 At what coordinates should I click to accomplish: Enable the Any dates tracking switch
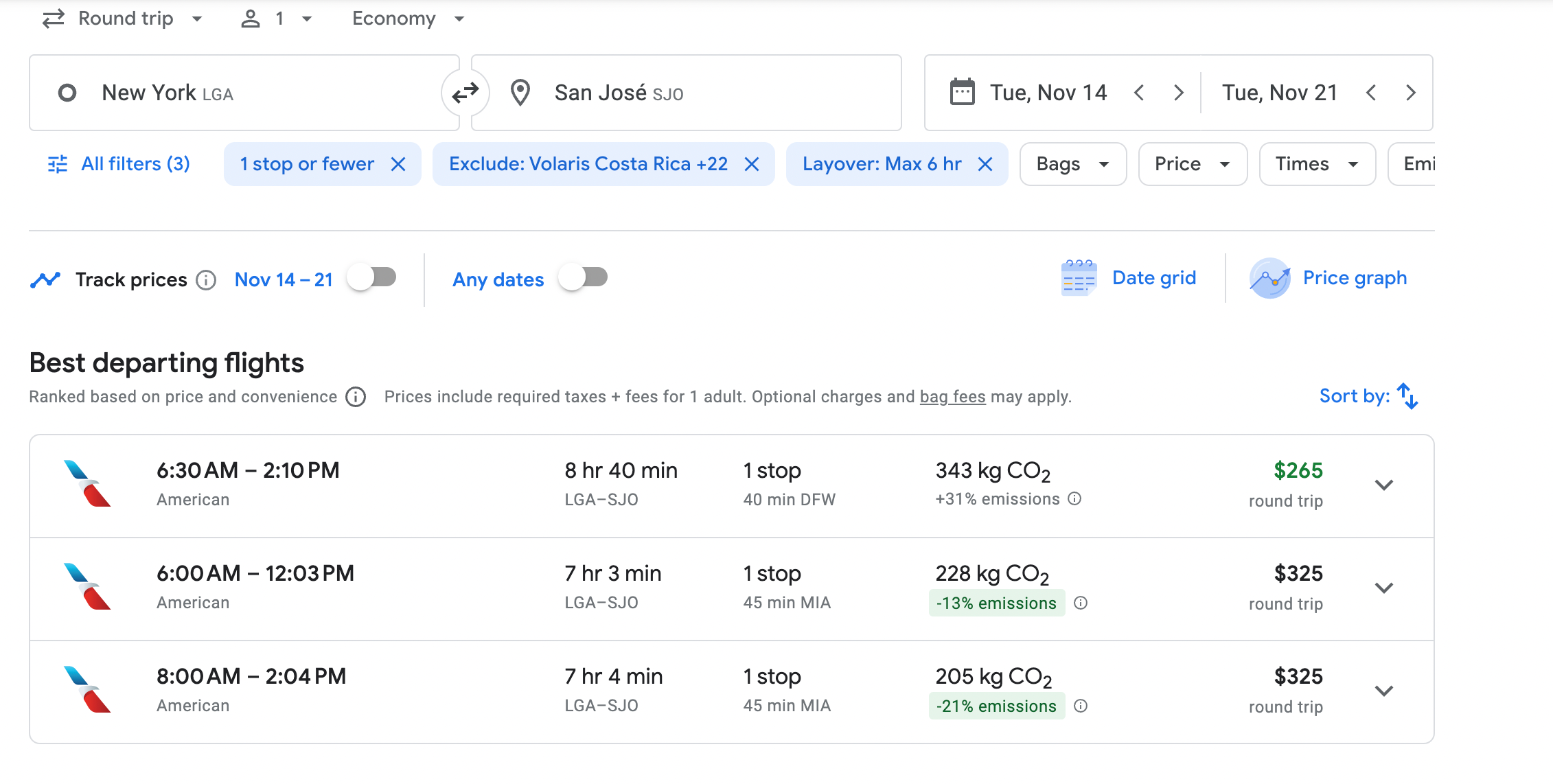coord(583,278)
